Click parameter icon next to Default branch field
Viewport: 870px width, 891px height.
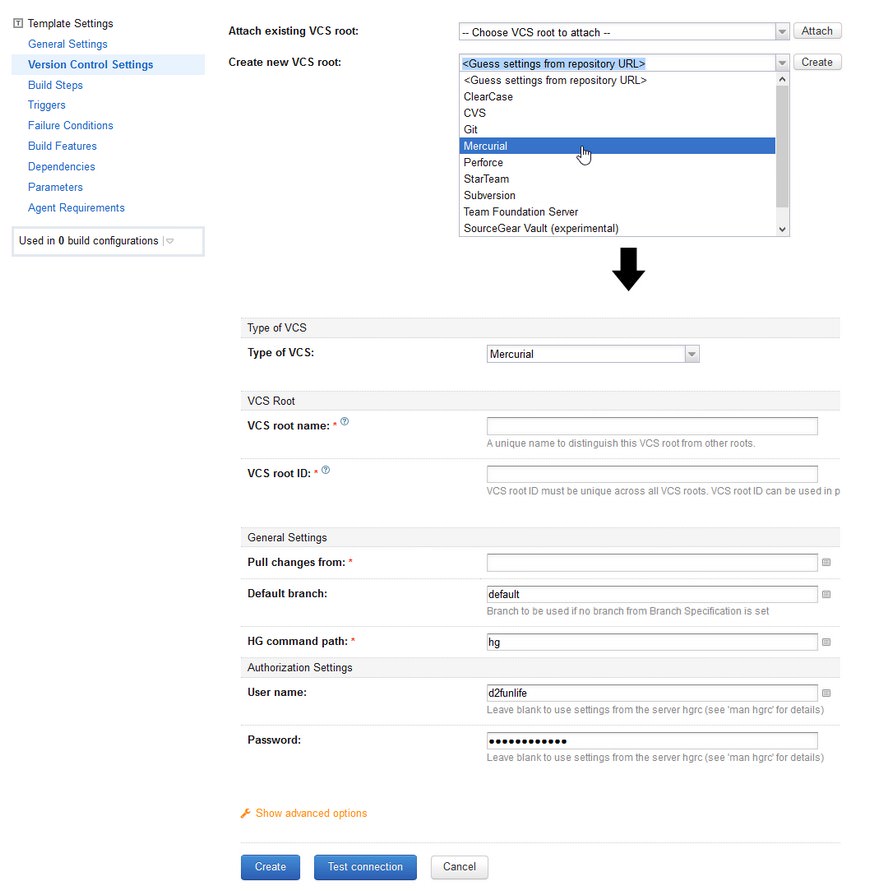pos(827,594)
